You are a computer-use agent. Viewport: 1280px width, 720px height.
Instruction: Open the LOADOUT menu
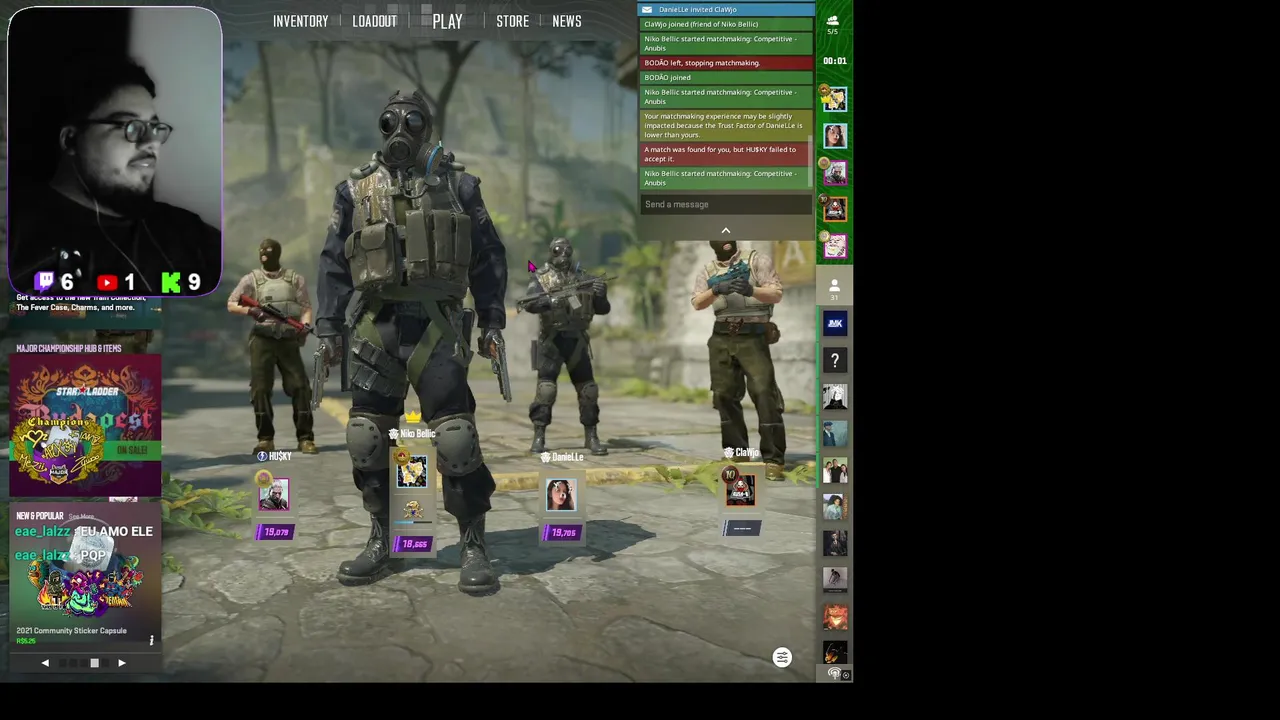[x=374, y=21]
